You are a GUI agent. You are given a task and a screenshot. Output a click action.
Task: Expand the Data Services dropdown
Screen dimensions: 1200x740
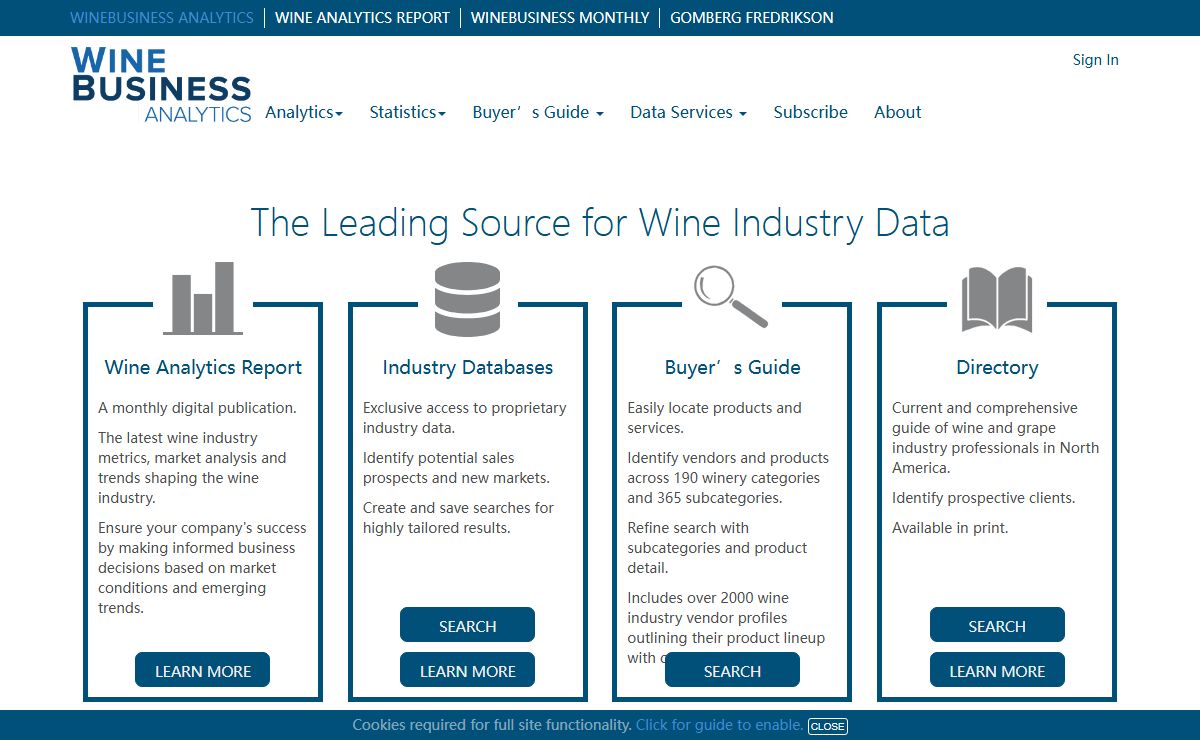click(689, 112)
